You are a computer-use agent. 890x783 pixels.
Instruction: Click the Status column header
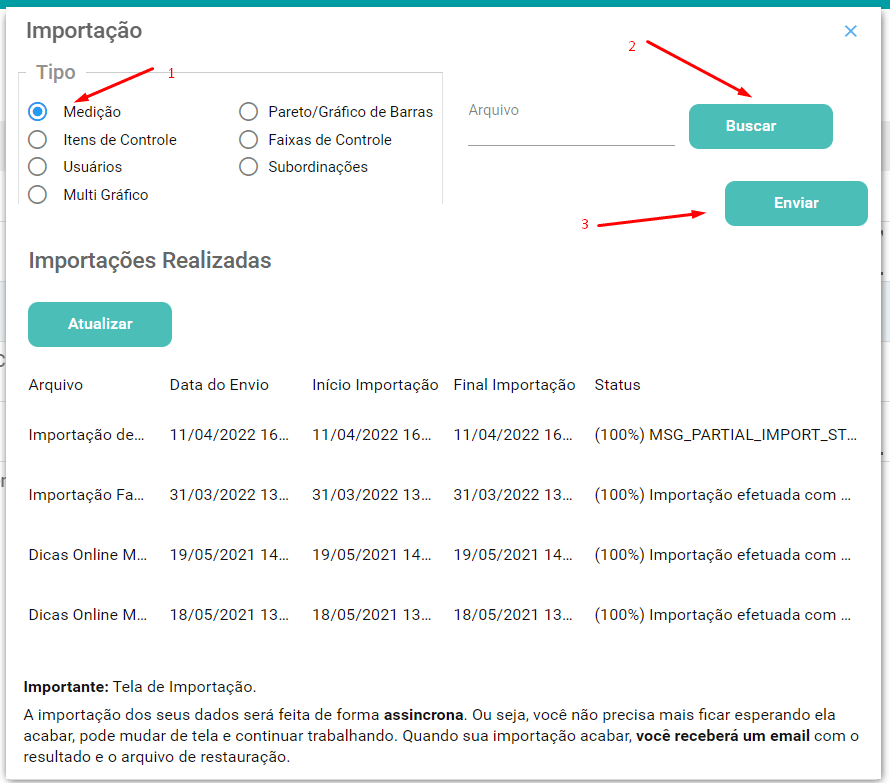tap(616, 384)
